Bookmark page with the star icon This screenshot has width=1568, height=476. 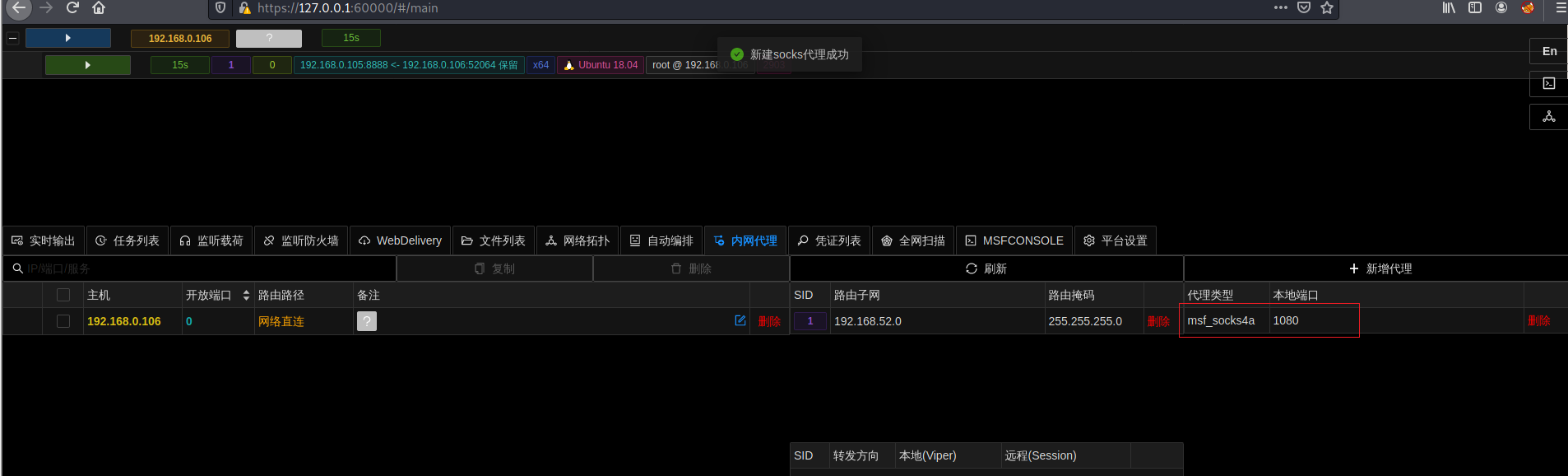(x=1327, y=8)
